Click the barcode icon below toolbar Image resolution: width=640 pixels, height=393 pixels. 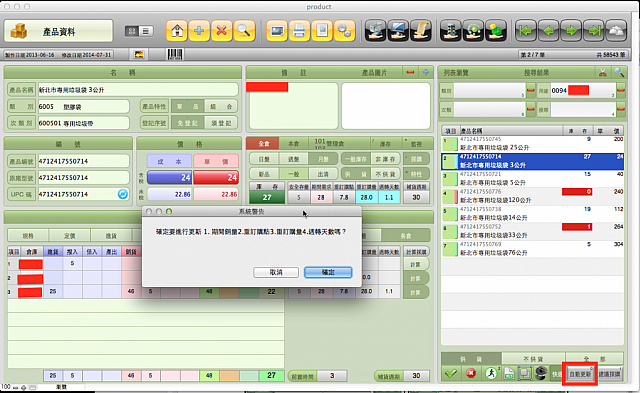pyautogui.click(x=175, y=54)
